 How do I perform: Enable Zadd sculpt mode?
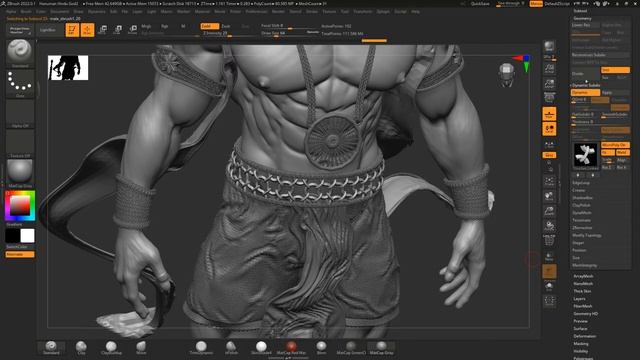(209, 26)
